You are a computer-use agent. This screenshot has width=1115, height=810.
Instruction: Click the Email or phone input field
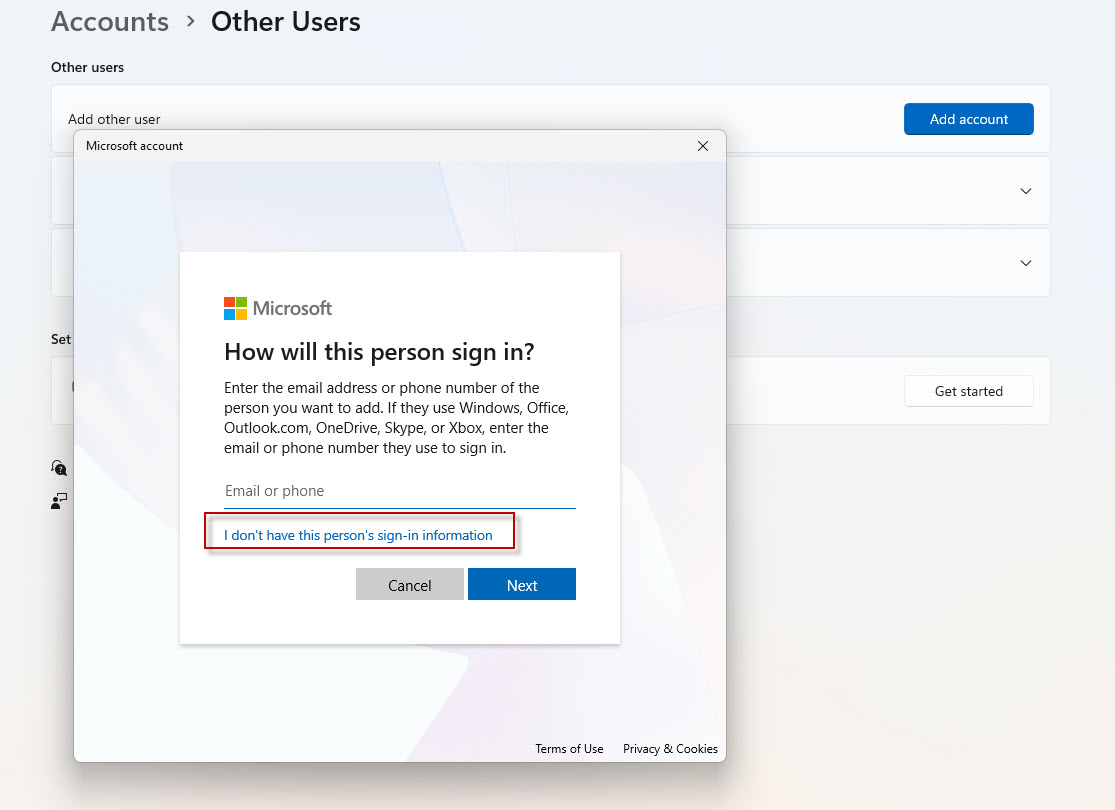coord(400,491)
